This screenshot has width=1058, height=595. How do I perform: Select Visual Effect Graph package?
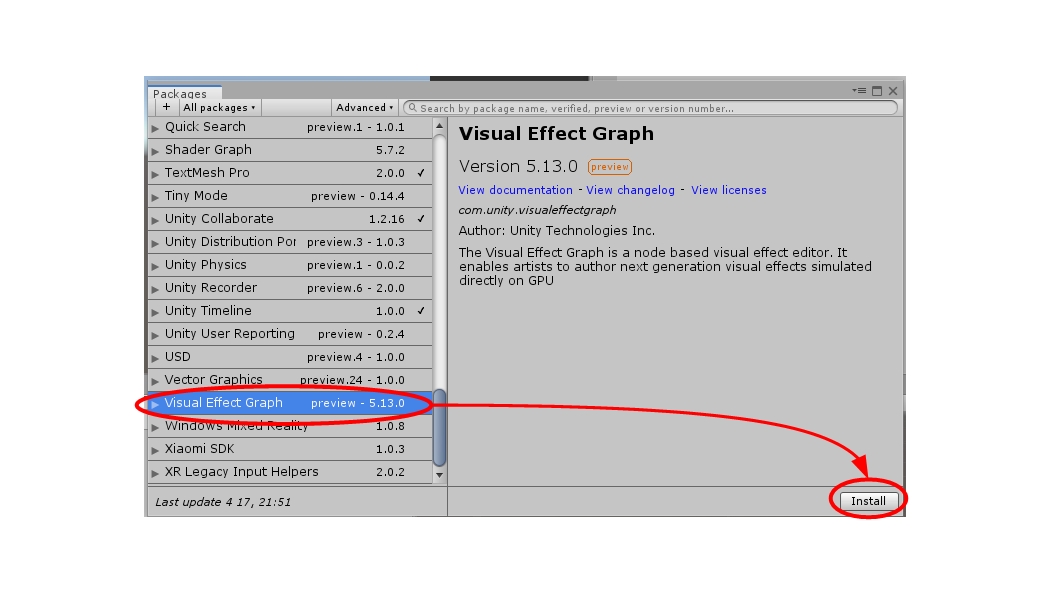pyautogui.click(x=290, y=403)
